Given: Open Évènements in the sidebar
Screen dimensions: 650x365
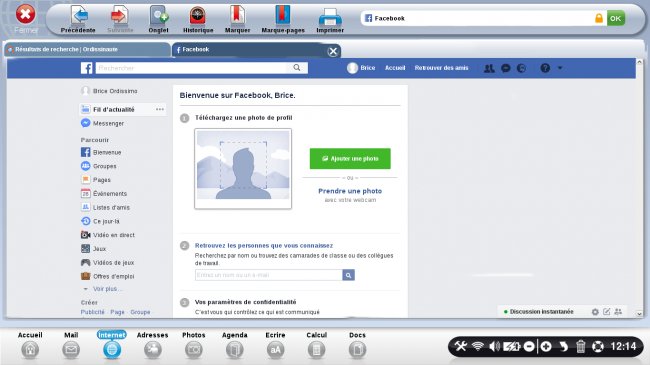Looking at the screenshot, I should click(104, 193).
